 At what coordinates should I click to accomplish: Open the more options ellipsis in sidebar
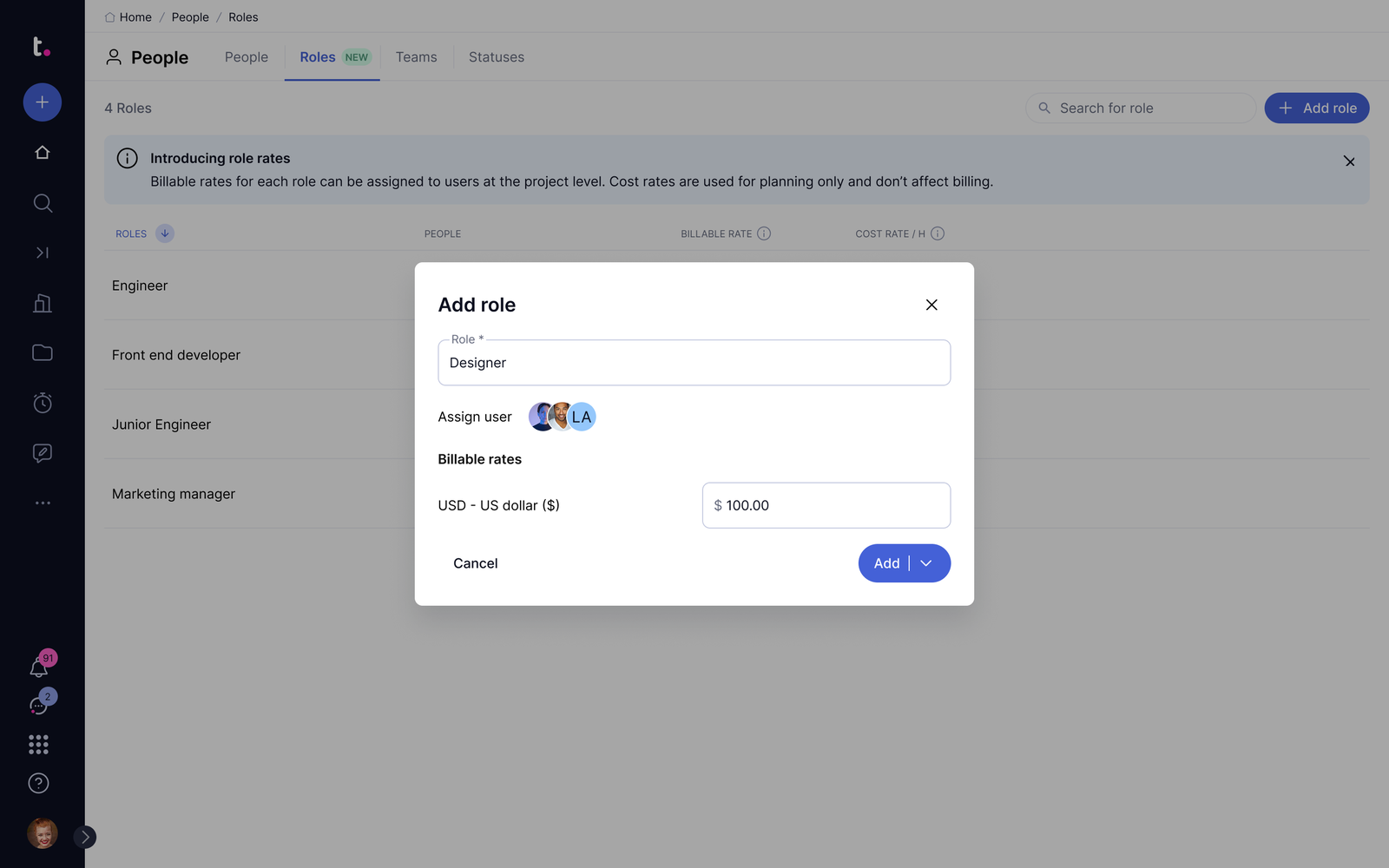coord(42,503)
